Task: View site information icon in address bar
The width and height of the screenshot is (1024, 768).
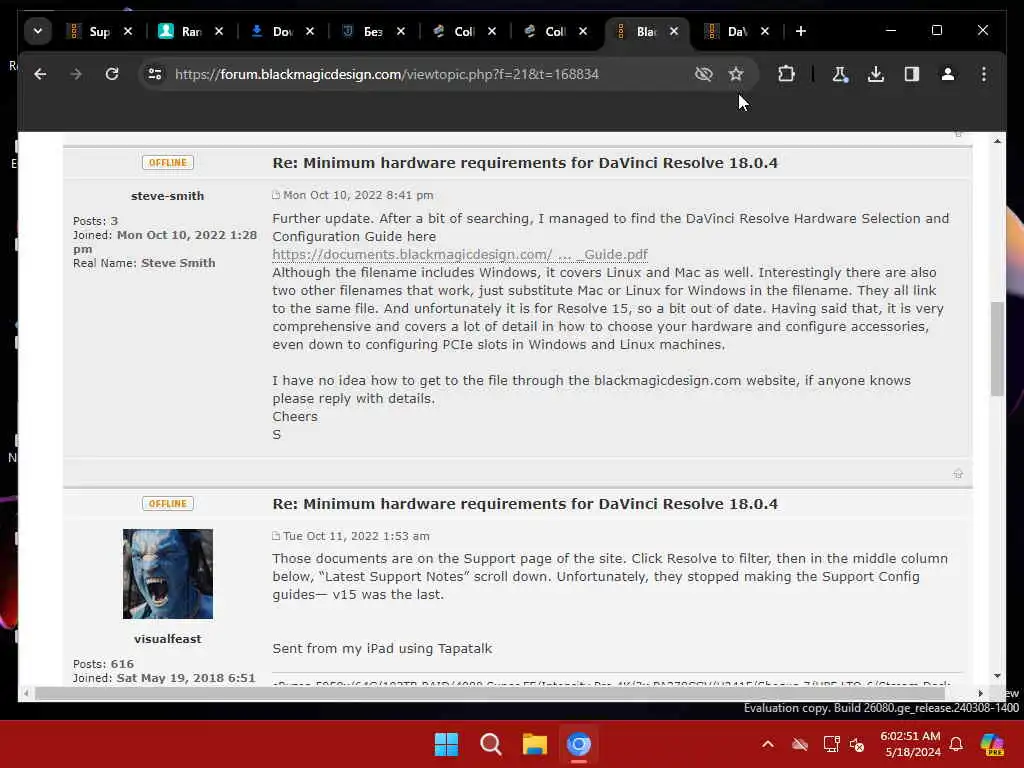Action: click(x=155, y=74)
